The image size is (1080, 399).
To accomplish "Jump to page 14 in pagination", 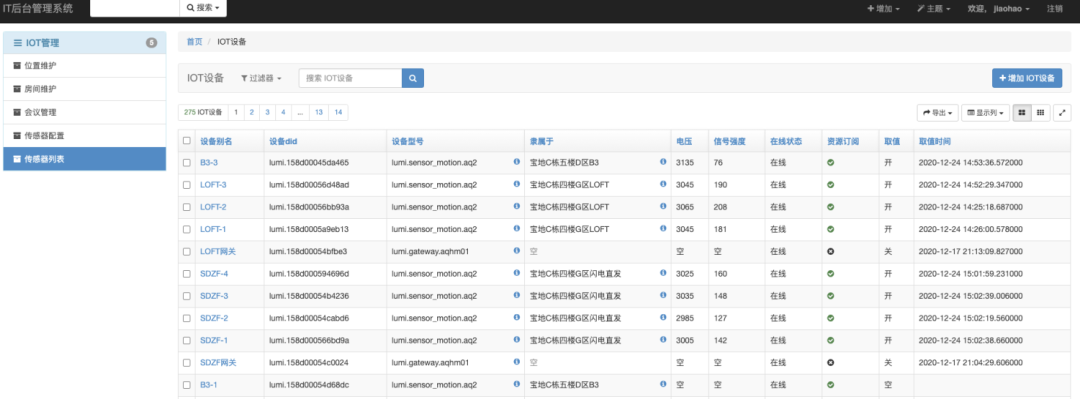I will click(x=338, y=112).
